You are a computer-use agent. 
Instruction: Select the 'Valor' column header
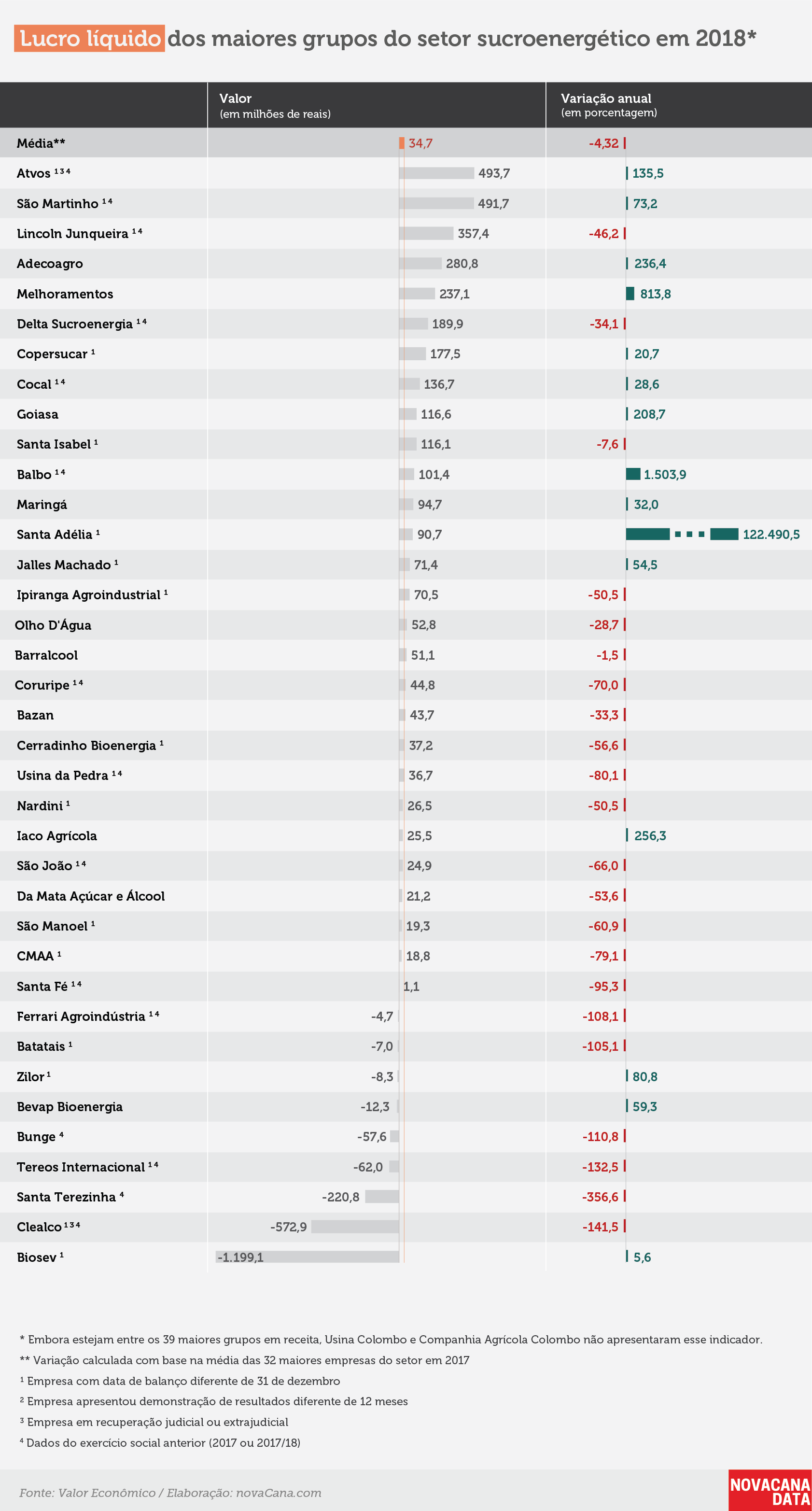(235, 98)
